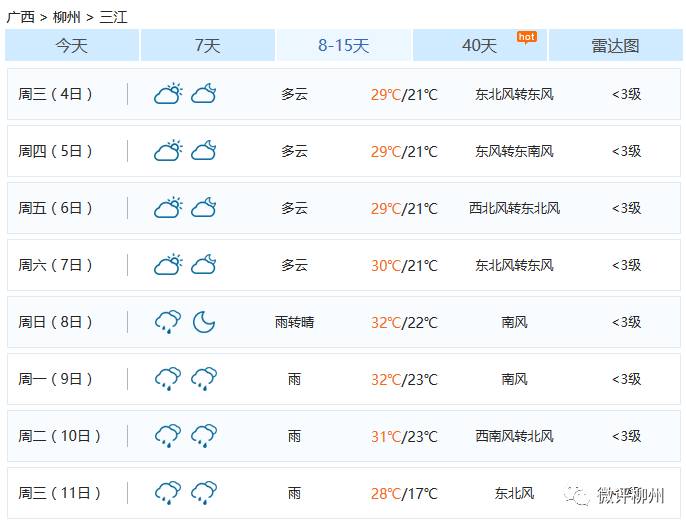The width and height of the screenshot is (686, 525).
Task: Select the 8-15天 tab
Action: [x=344, y=45]
